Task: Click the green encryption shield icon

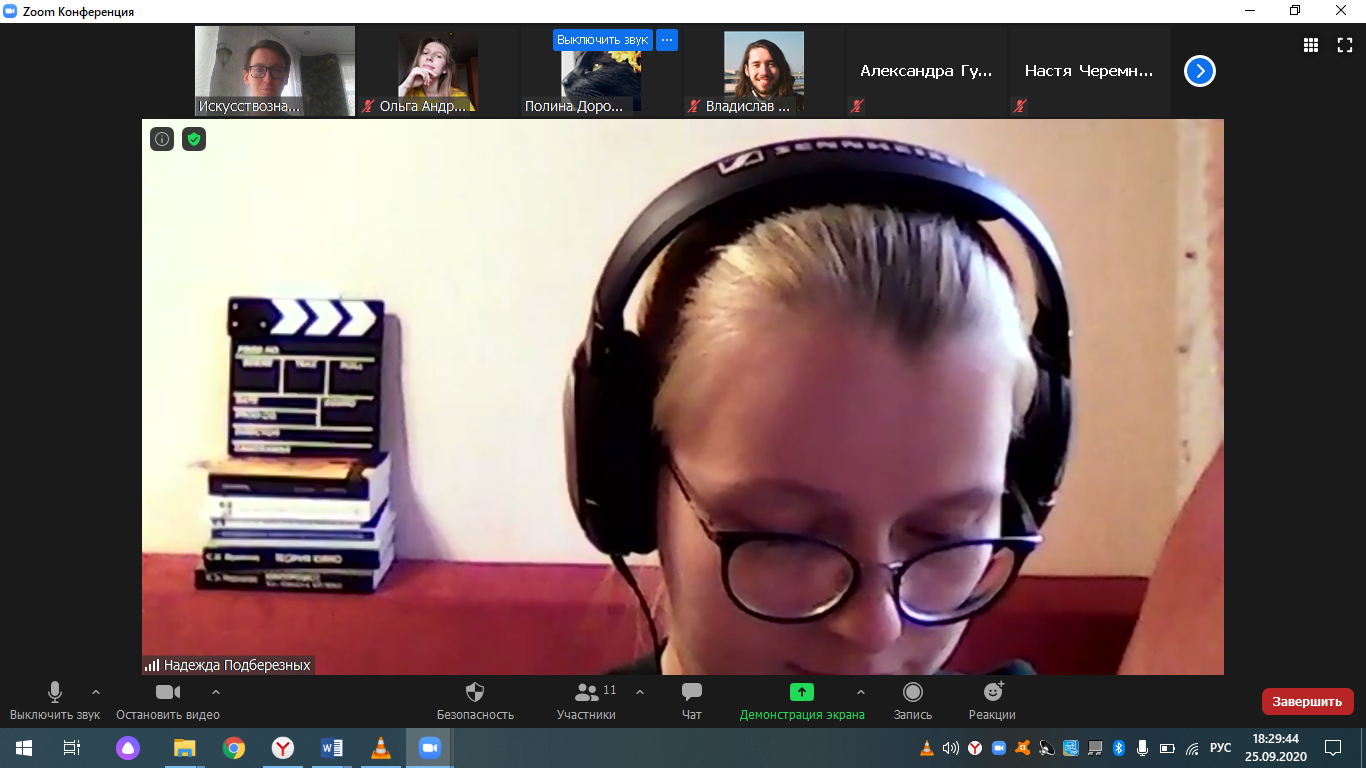Action: (194, 139)
